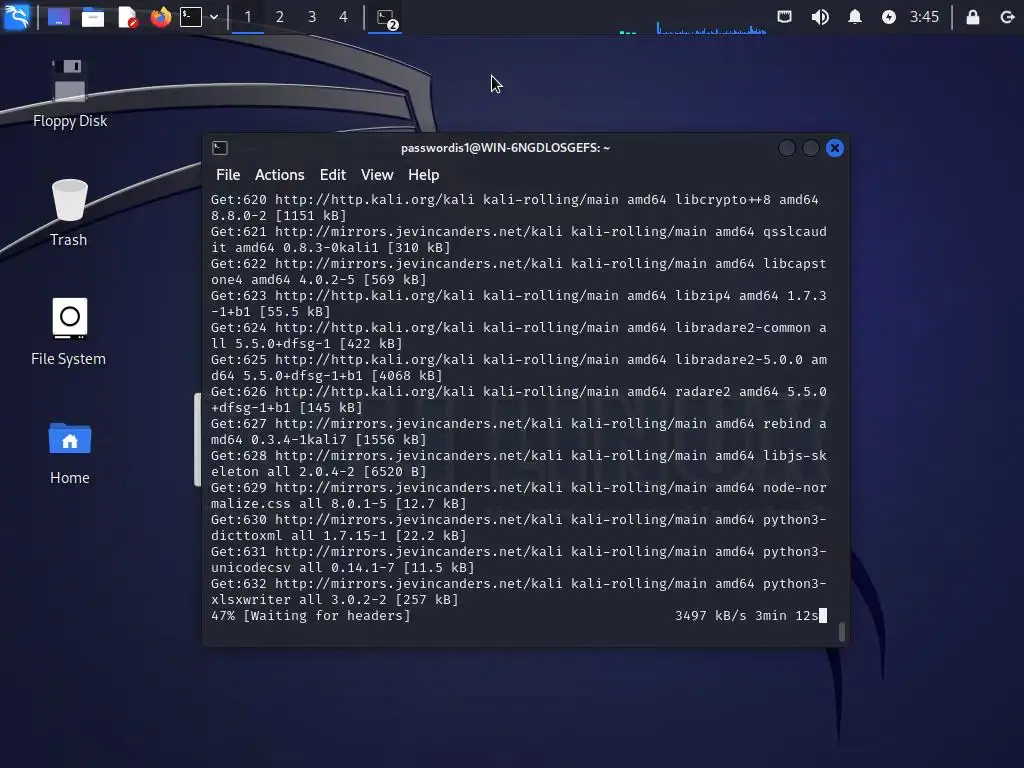
Task: Click the Get:623 libzip4 line
Action: point(519,304)
